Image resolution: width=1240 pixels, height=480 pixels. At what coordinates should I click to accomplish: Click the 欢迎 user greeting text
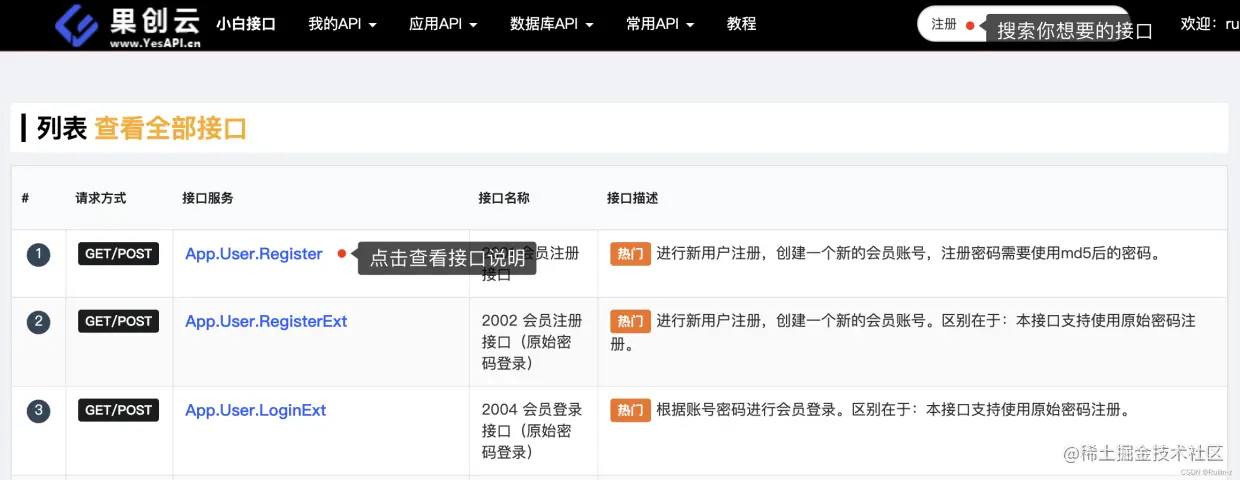point(1210,24)
